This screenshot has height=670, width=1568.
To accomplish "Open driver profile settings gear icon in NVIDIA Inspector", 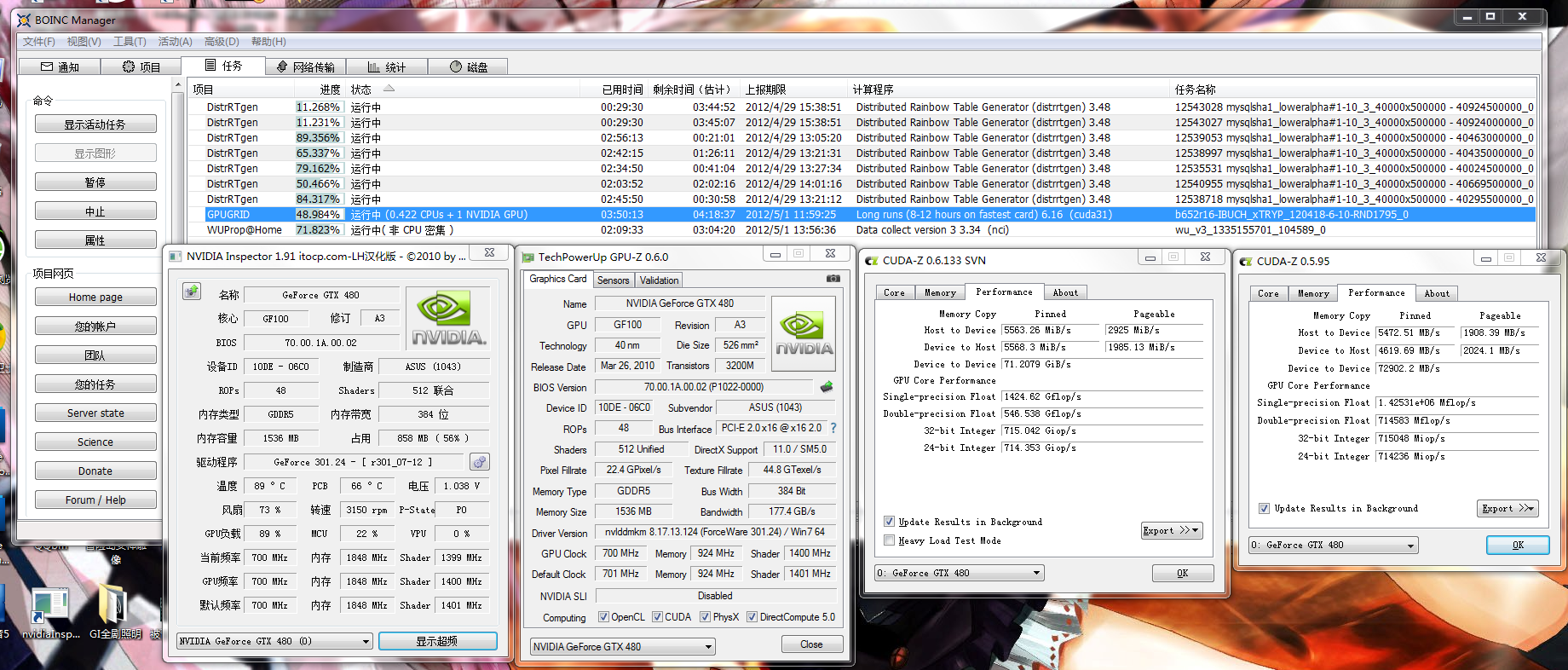I will (480, 462).
